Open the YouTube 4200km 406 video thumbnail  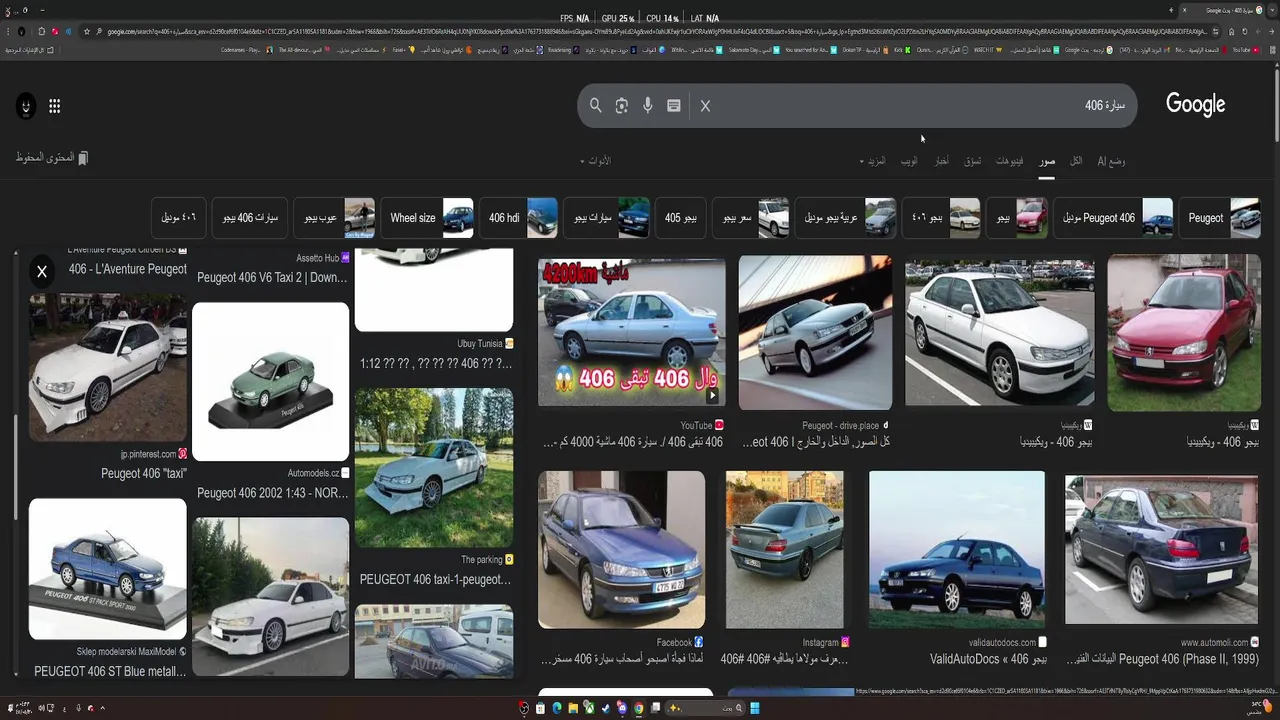tap(632, 333)
